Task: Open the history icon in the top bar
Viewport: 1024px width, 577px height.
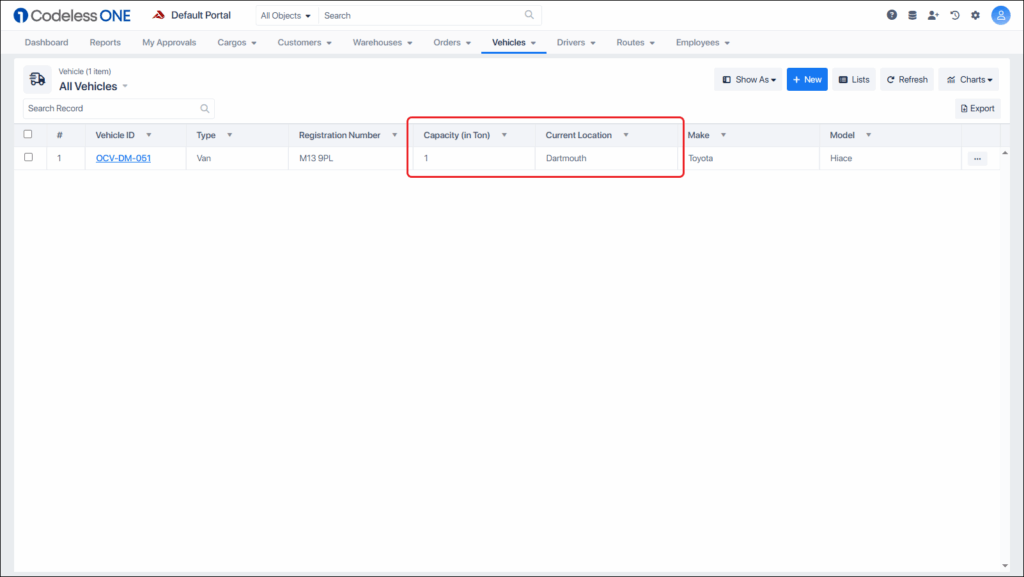Action: (954, 15)
